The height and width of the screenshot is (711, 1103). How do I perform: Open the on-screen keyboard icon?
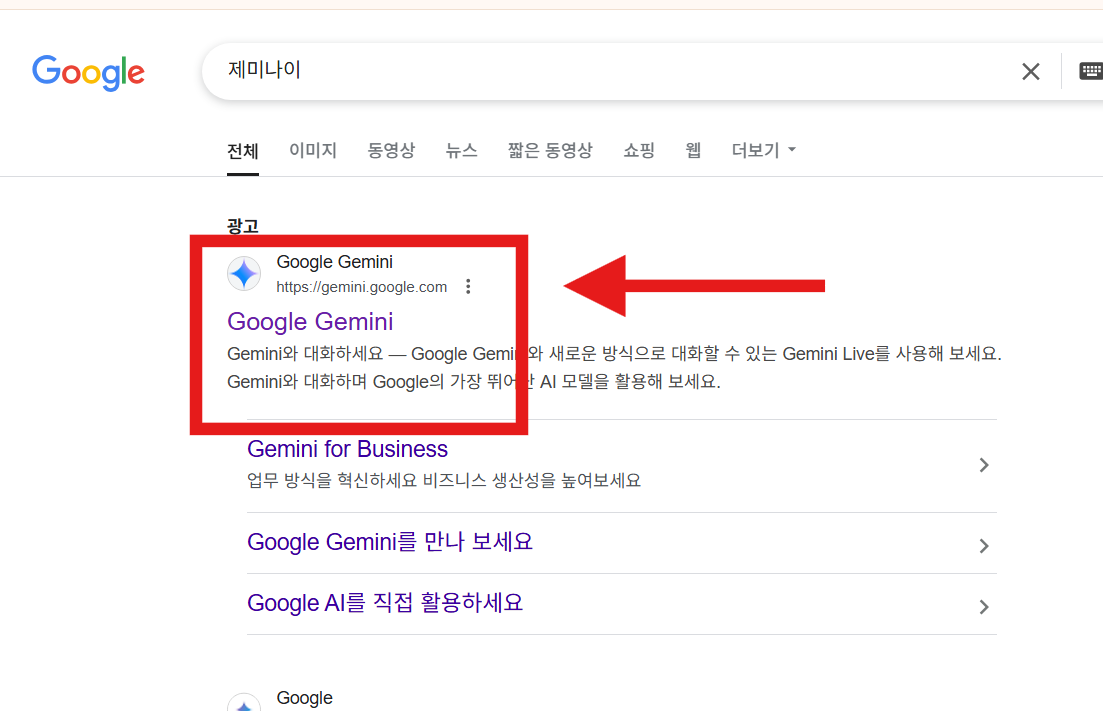pyautogui.click(x=1091, y=71)
